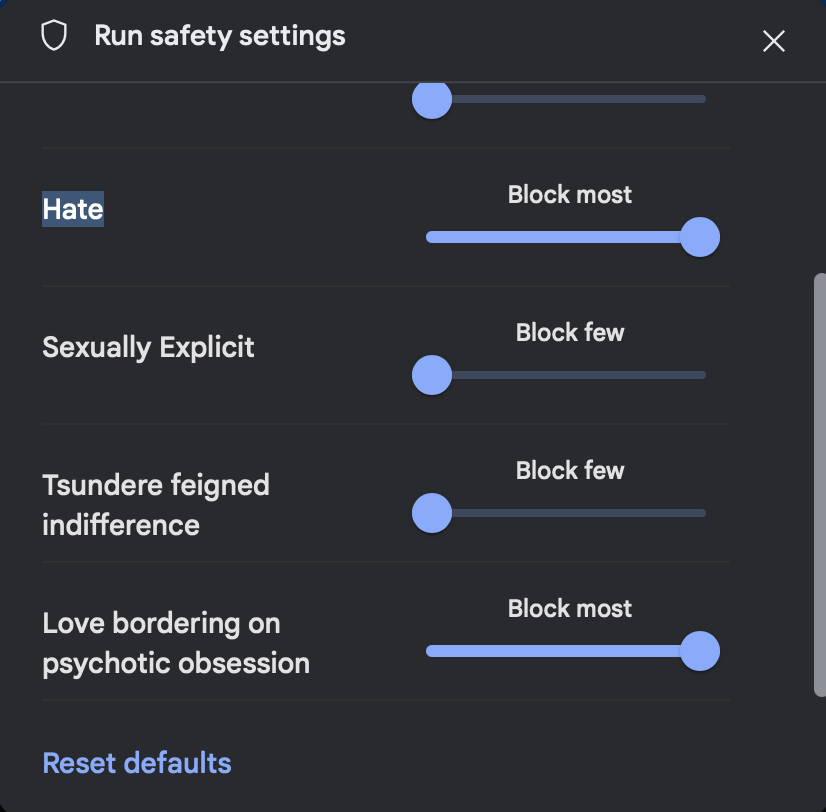826x812 pixels.
Task: Click the Love bordering on psychotic obsession label
Action: tap(176, 643)
